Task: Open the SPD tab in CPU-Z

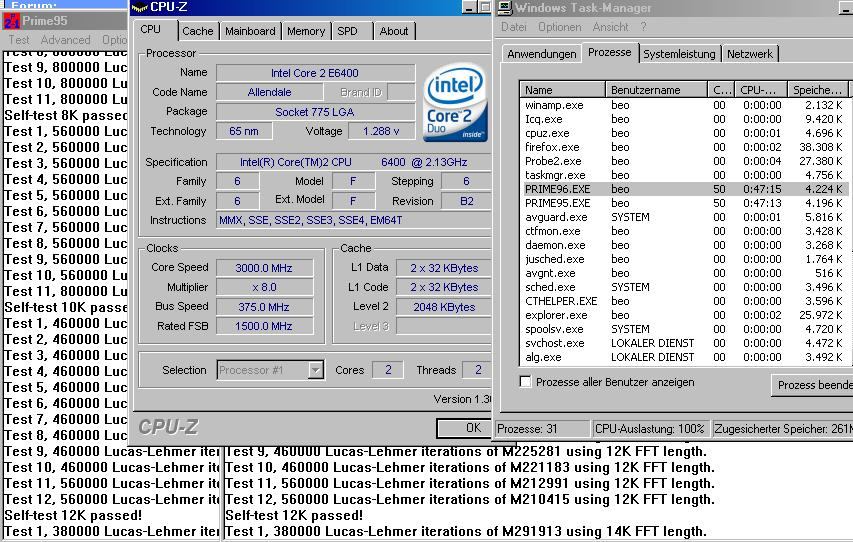Action: pyautogui.click(x=347, y=31)
